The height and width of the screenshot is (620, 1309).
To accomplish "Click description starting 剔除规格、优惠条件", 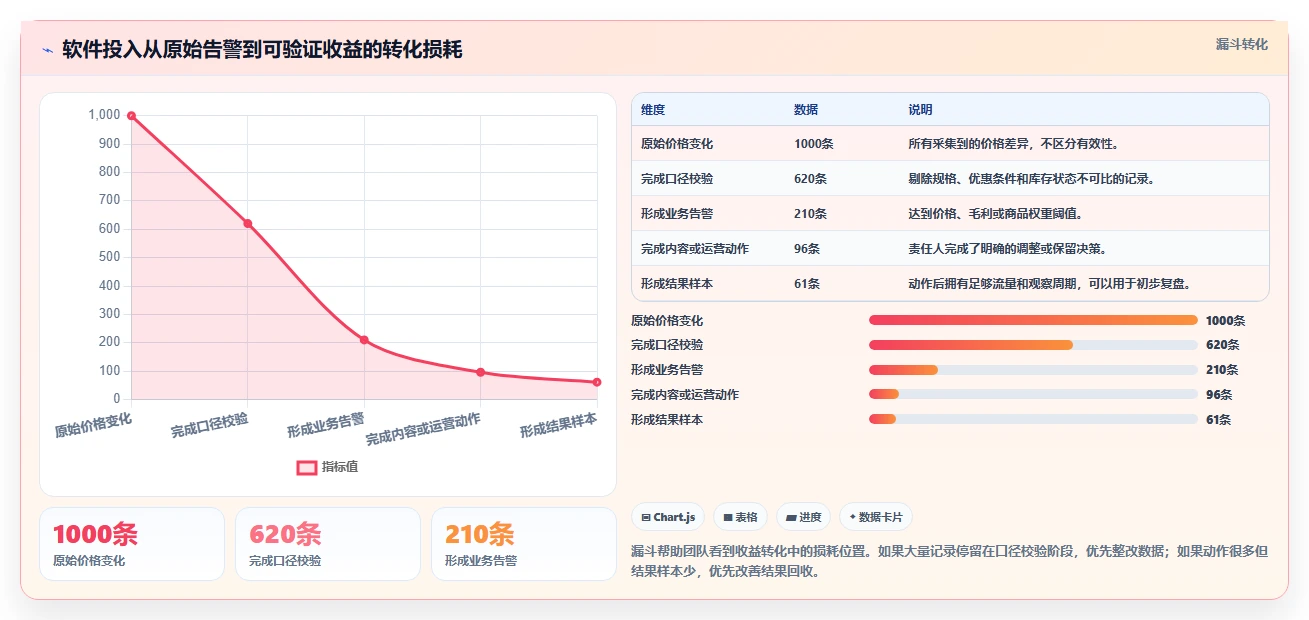I will click(x=1033, y=179).
